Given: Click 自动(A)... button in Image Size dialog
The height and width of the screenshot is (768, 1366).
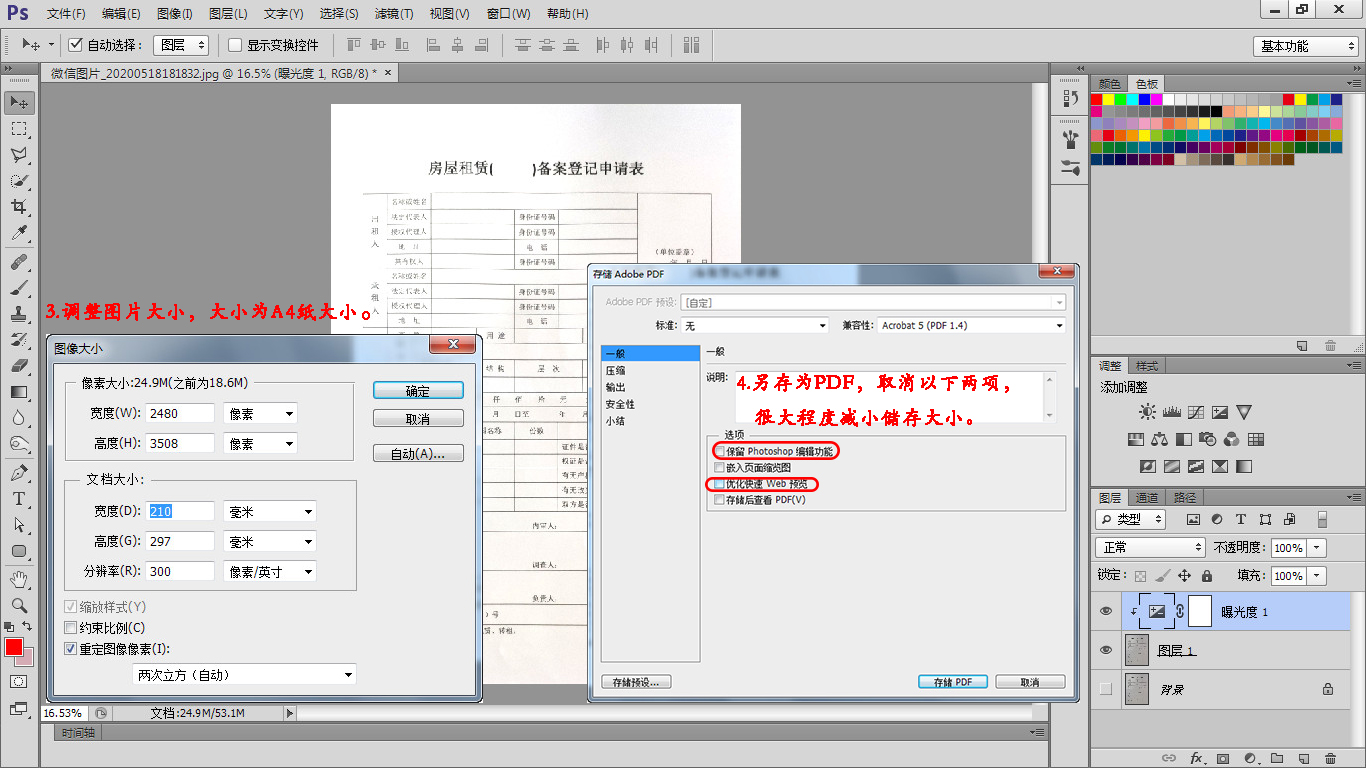Looking at the screenshot, I should click(418, 453).
